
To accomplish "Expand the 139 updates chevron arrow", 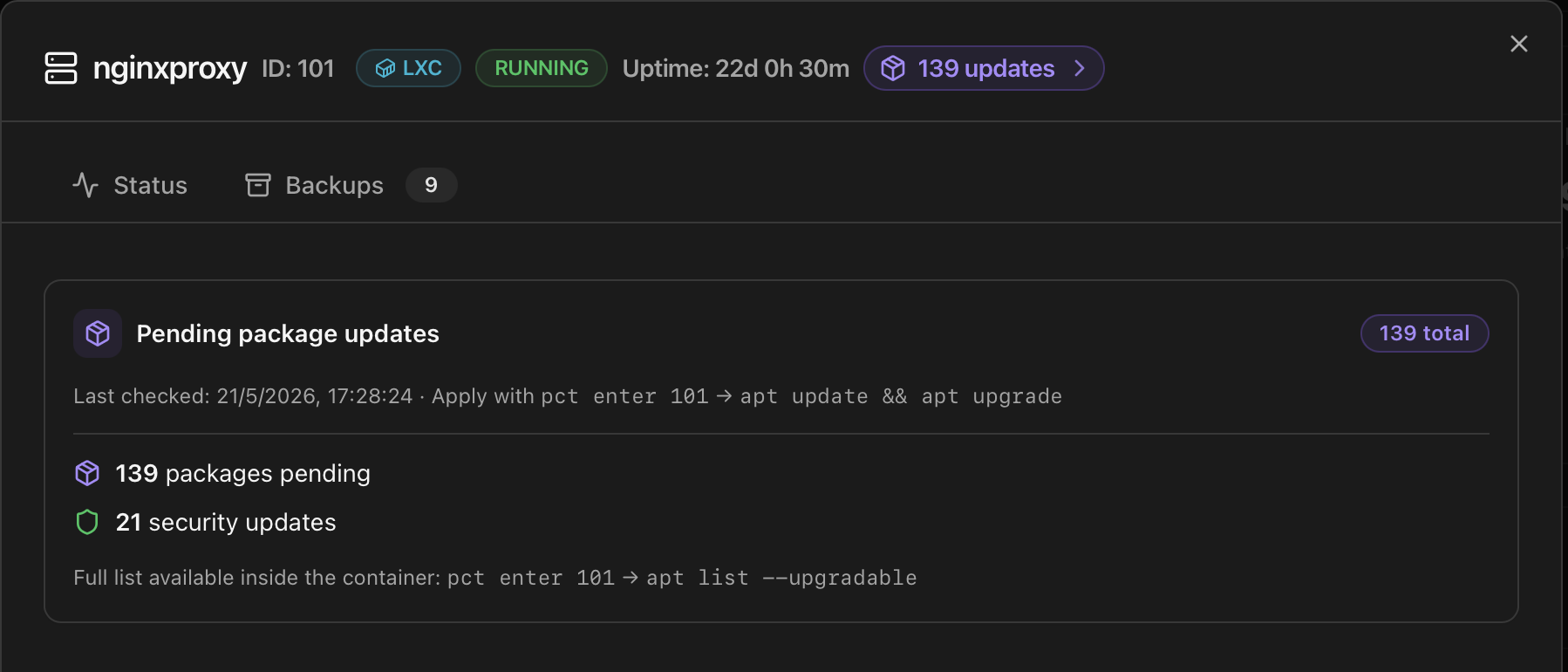I will coord(1080,68).
